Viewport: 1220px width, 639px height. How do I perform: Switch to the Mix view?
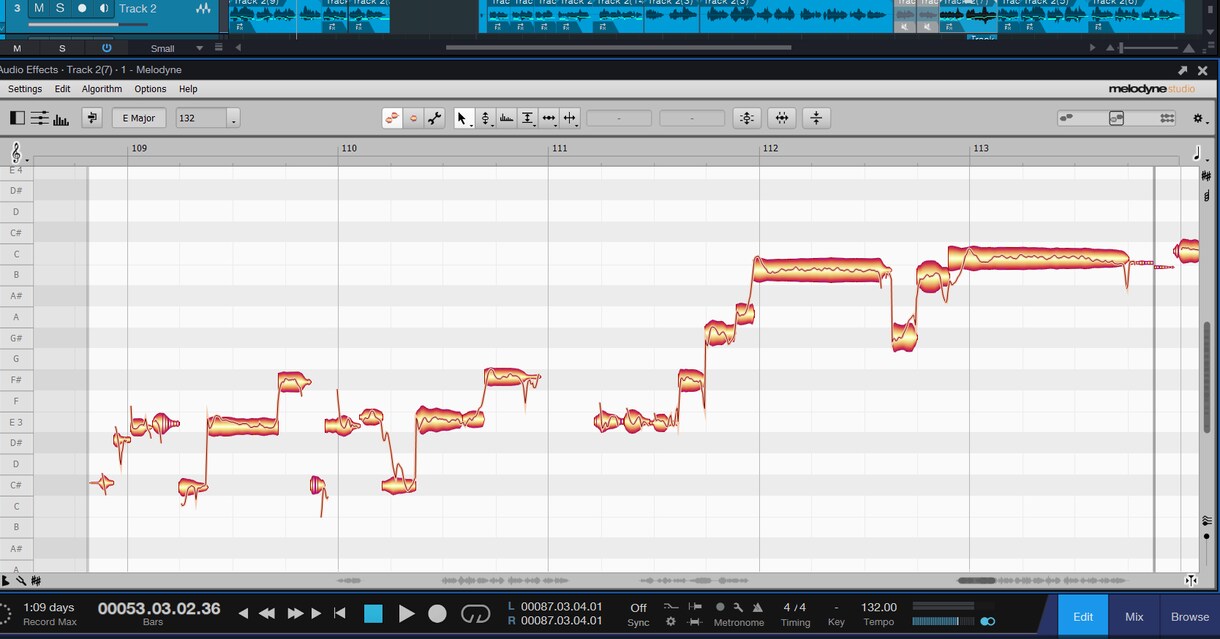click(1134, 617)
